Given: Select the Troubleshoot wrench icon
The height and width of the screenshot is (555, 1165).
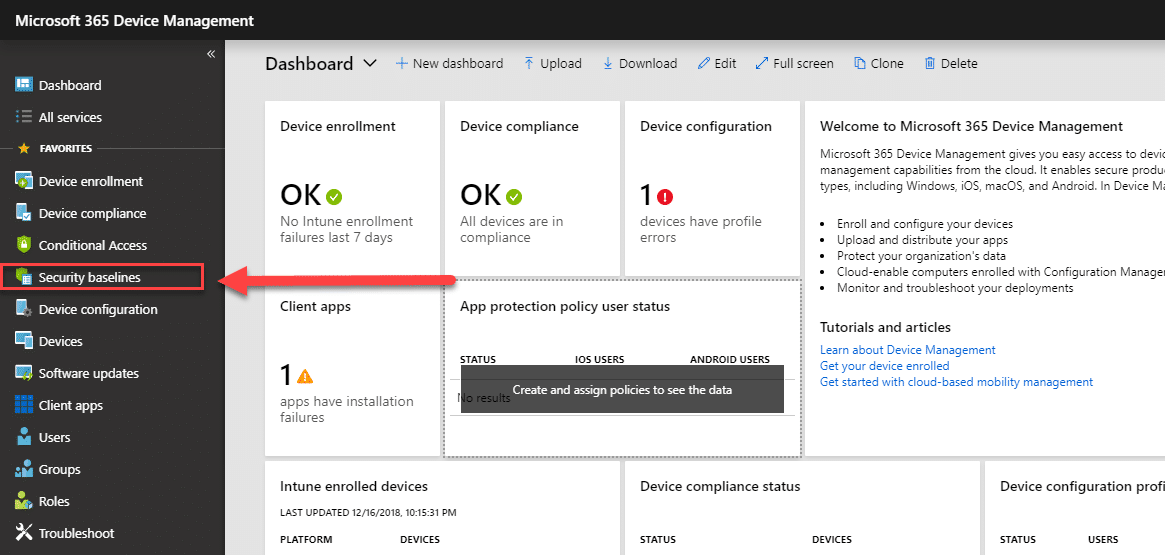Looking at the screenshot, I should [24, 533].
